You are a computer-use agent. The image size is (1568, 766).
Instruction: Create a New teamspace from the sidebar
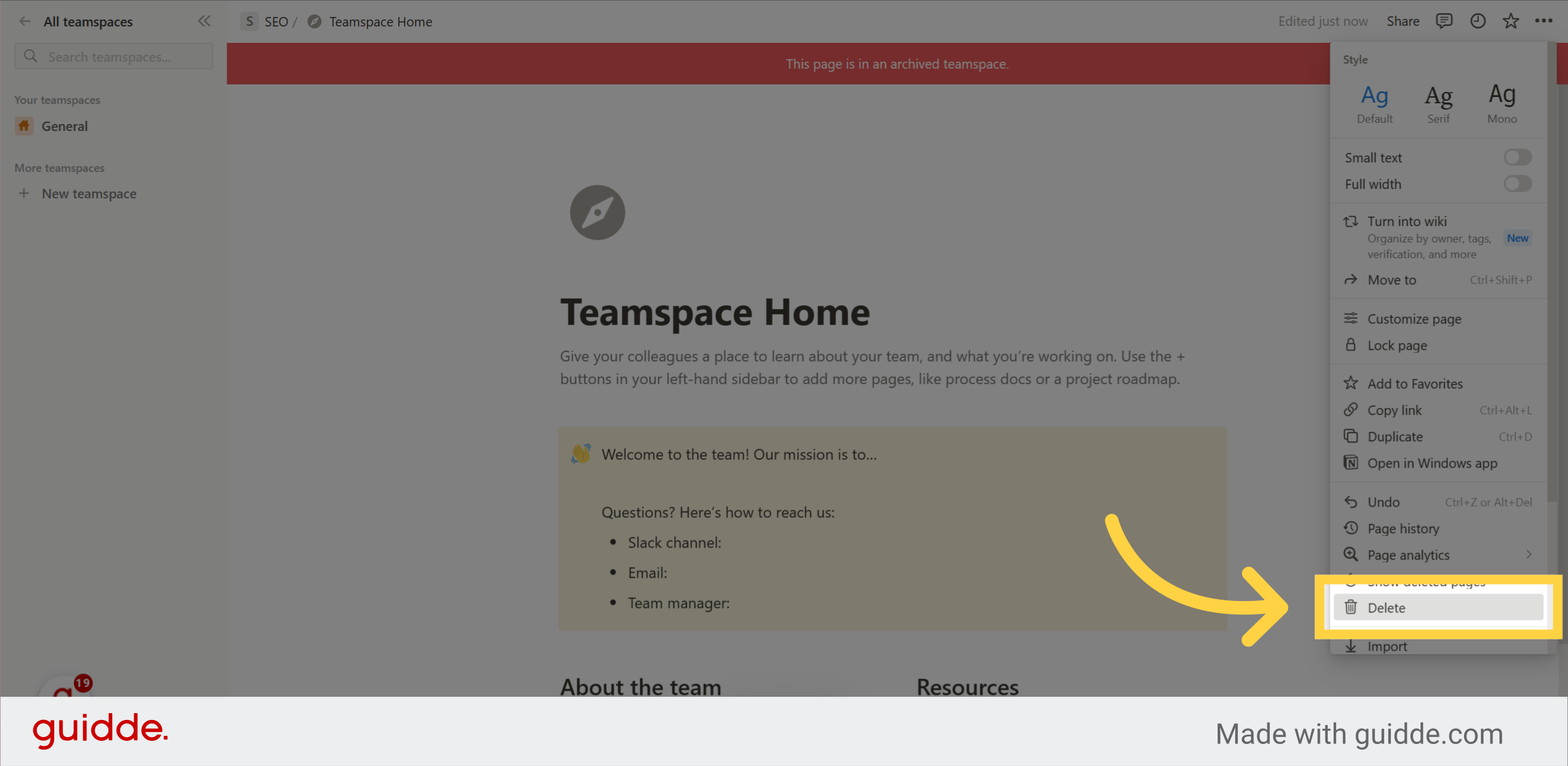point(89,193)
